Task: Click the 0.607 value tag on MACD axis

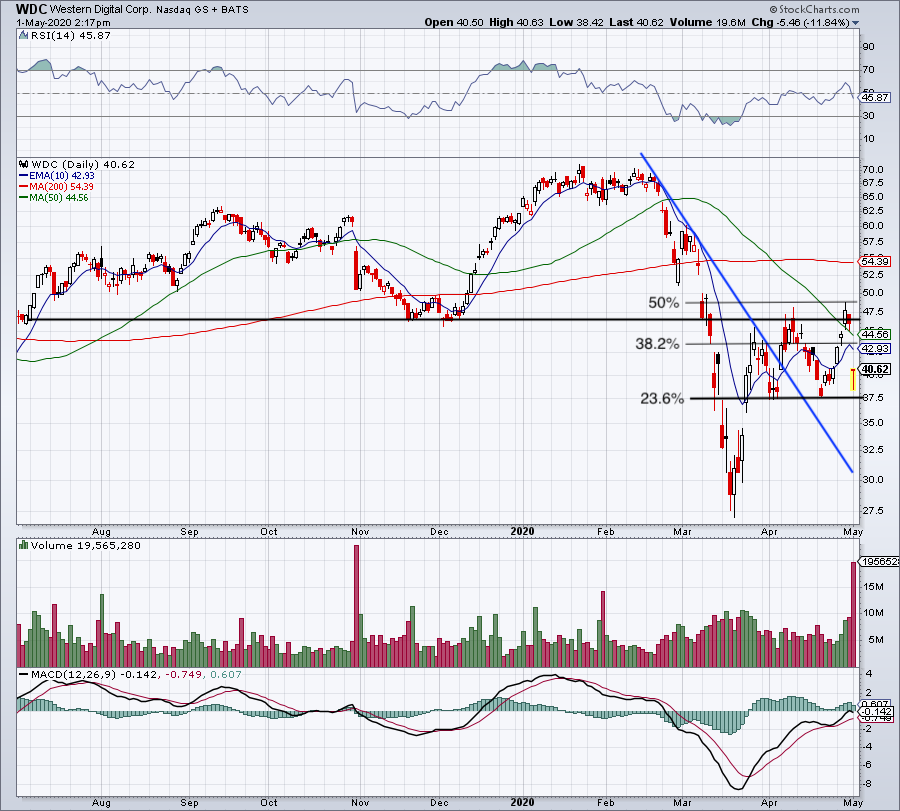Action: tap(875, 705)
